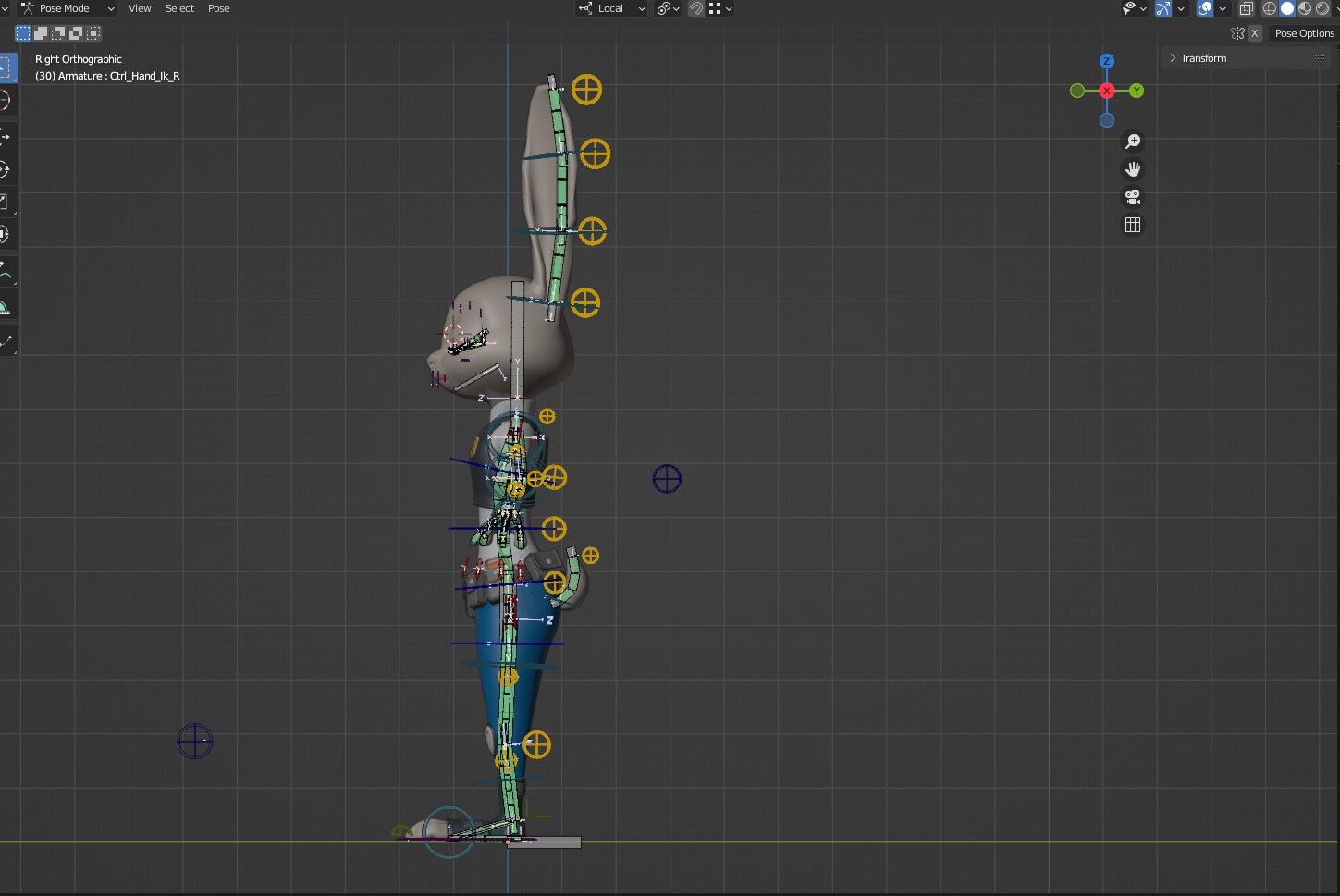Choose Invert Selection mode icon
Image resolution: width=1340 pixels, height=896 pixels.
(x=76, y=33)
